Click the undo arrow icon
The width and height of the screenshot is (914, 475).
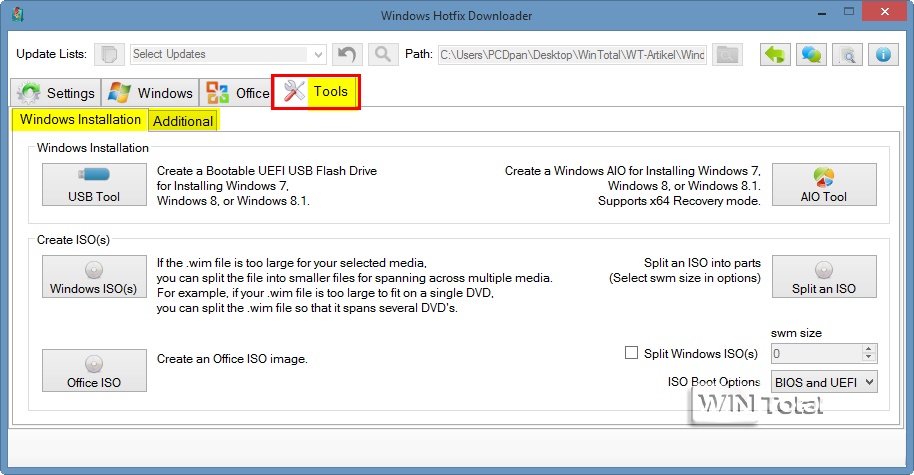(347, 55)
